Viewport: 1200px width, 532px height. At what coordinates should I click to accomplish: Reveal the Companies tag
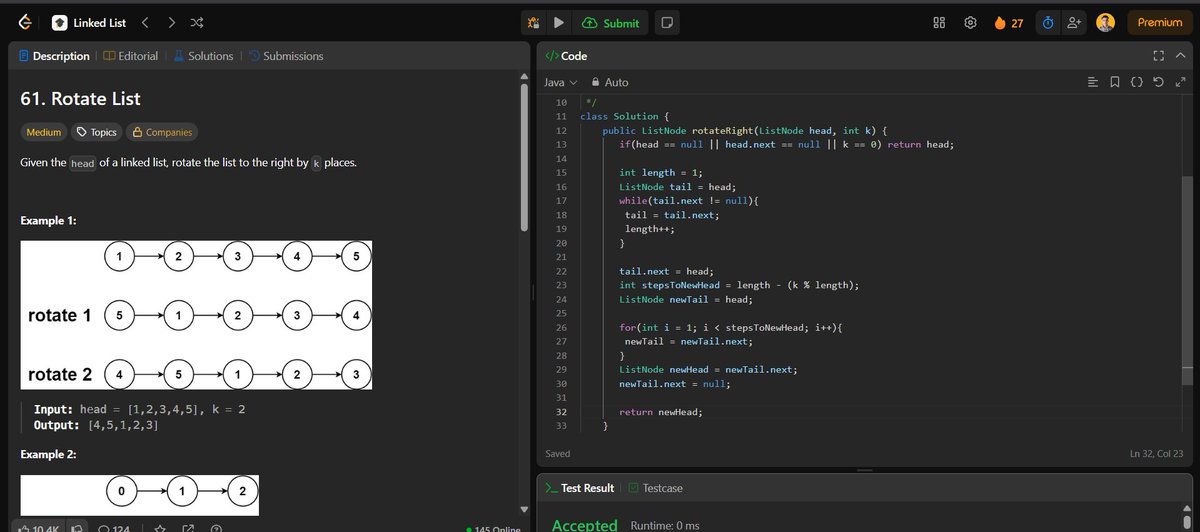pos(161,132)
